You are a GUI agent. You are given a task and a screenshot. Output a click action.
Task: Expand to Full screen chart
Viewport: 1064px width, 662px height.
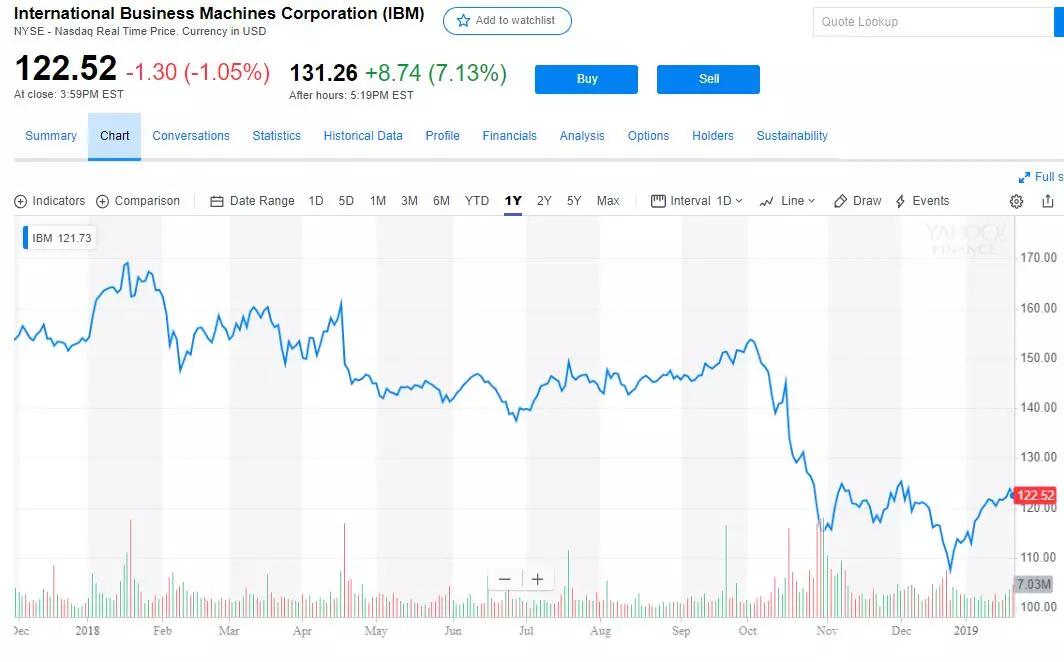[x=1040, y=177]
